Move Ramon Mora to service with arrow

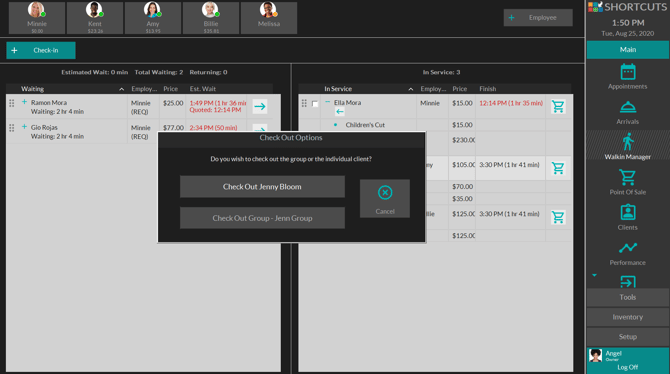[260, 106]
